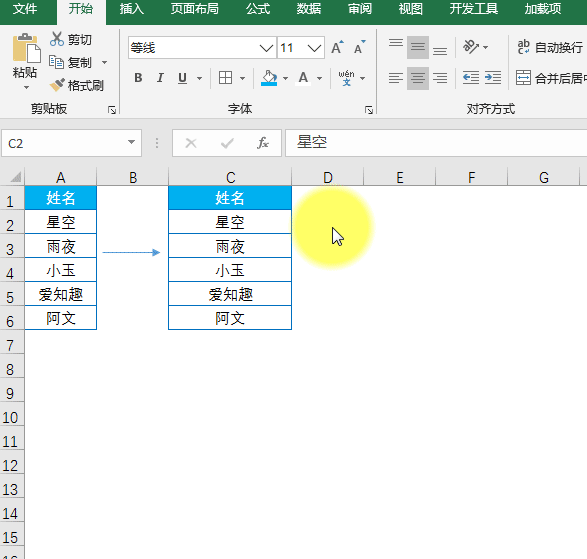Switch to the 公式 (Formulas) tab

pos(258,9)
